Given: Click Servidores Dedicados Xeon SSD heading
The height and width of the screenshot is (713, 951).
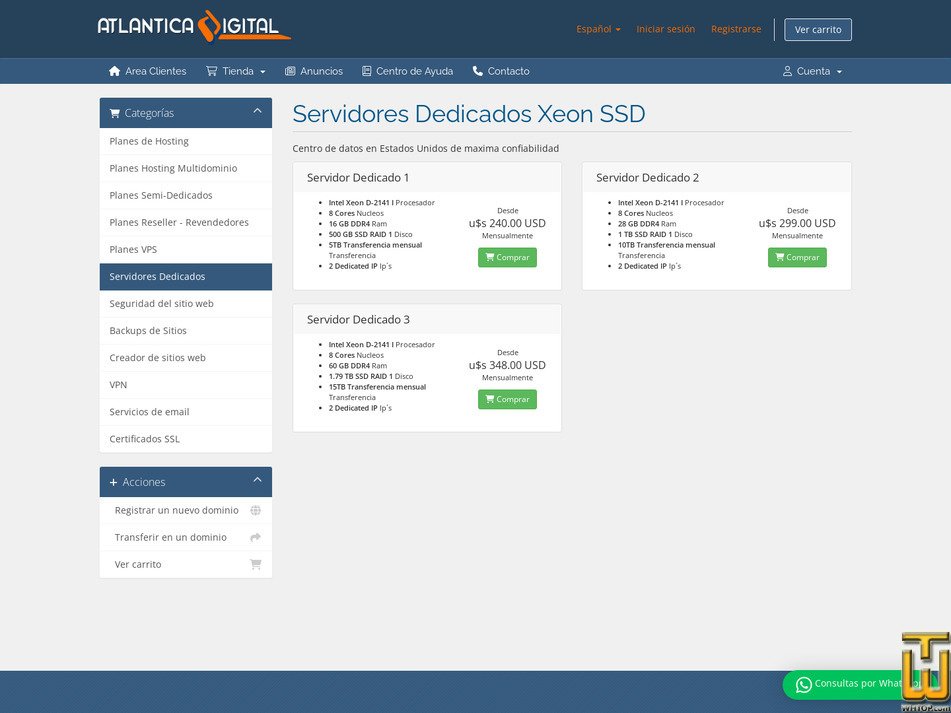Looking at the screenshot, I should click(469, 114).
